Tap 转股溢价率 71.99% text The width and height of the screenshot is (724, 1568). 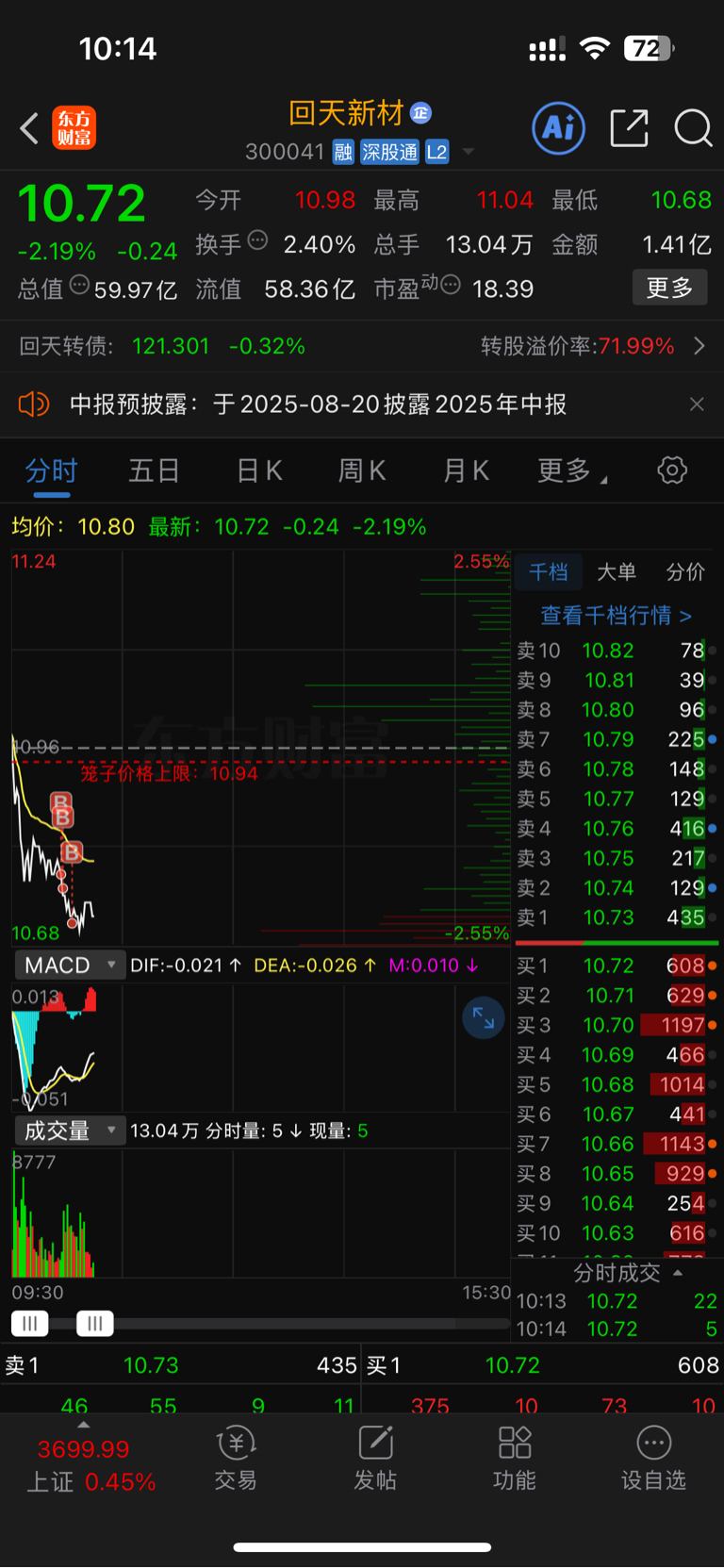click(x=578, y=346)
